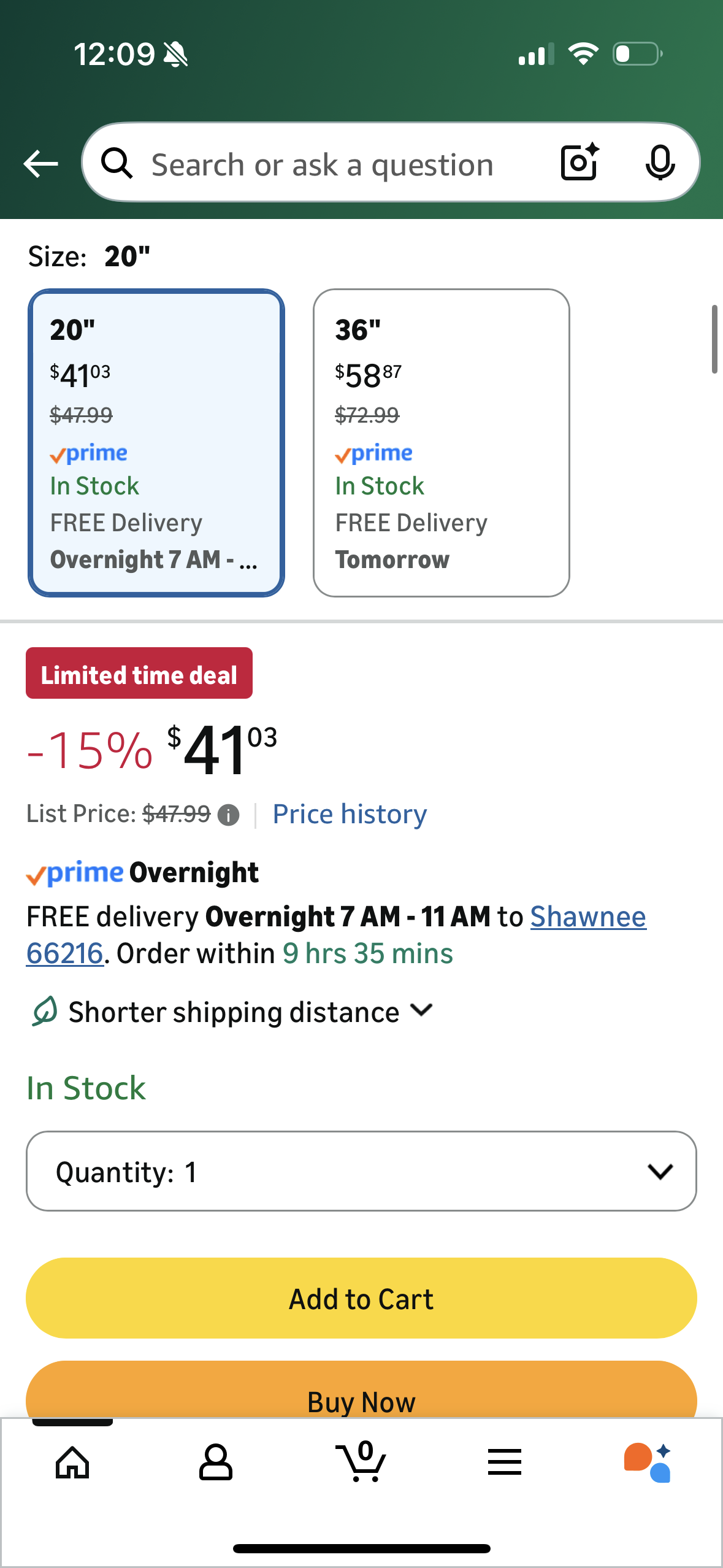Expand Shorter shipping distance details
This screenshot has width=723, height=1568.
point(233,1012)
